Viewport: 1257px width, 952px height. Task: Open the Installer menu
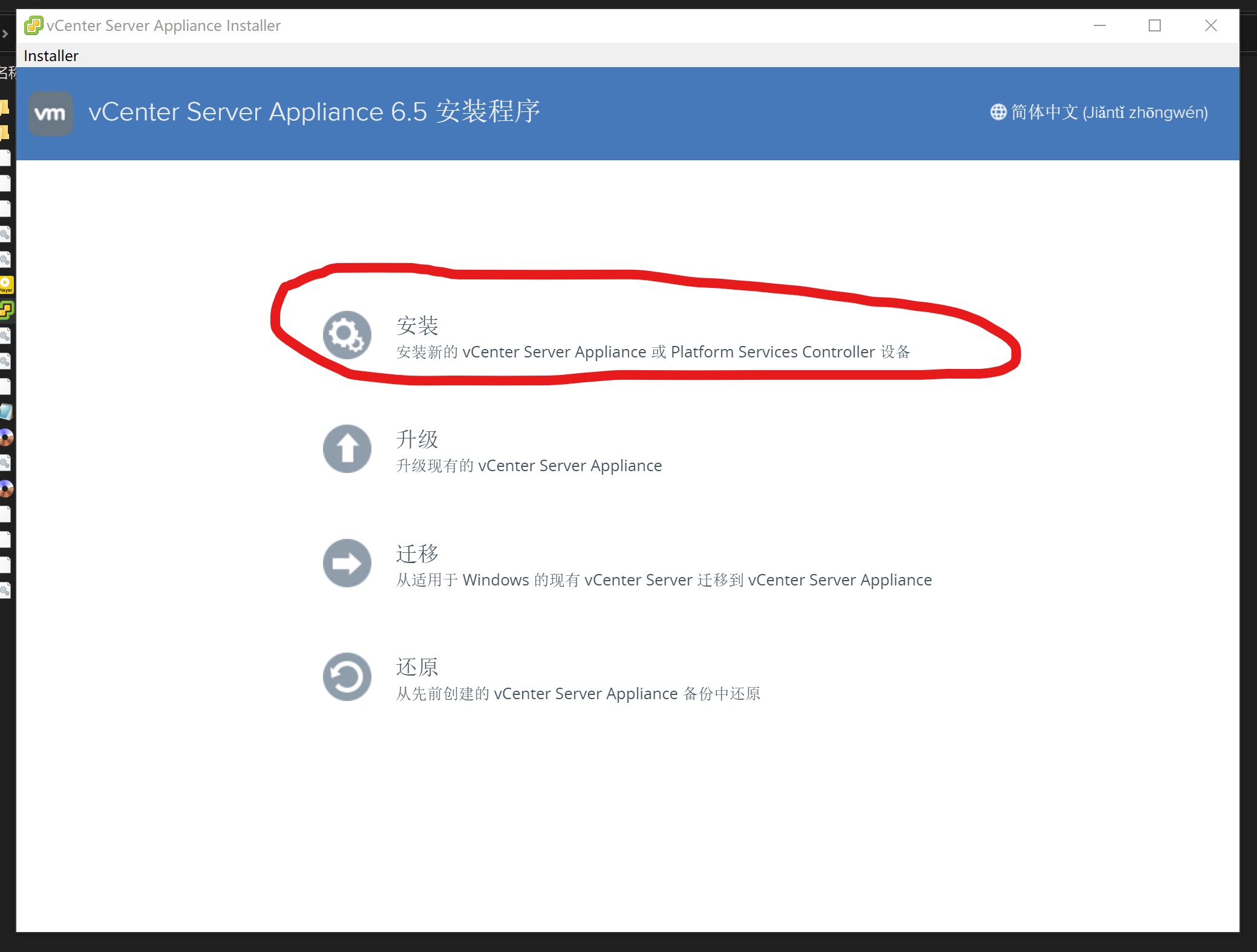pyautogui.click(x=51, y=56)
